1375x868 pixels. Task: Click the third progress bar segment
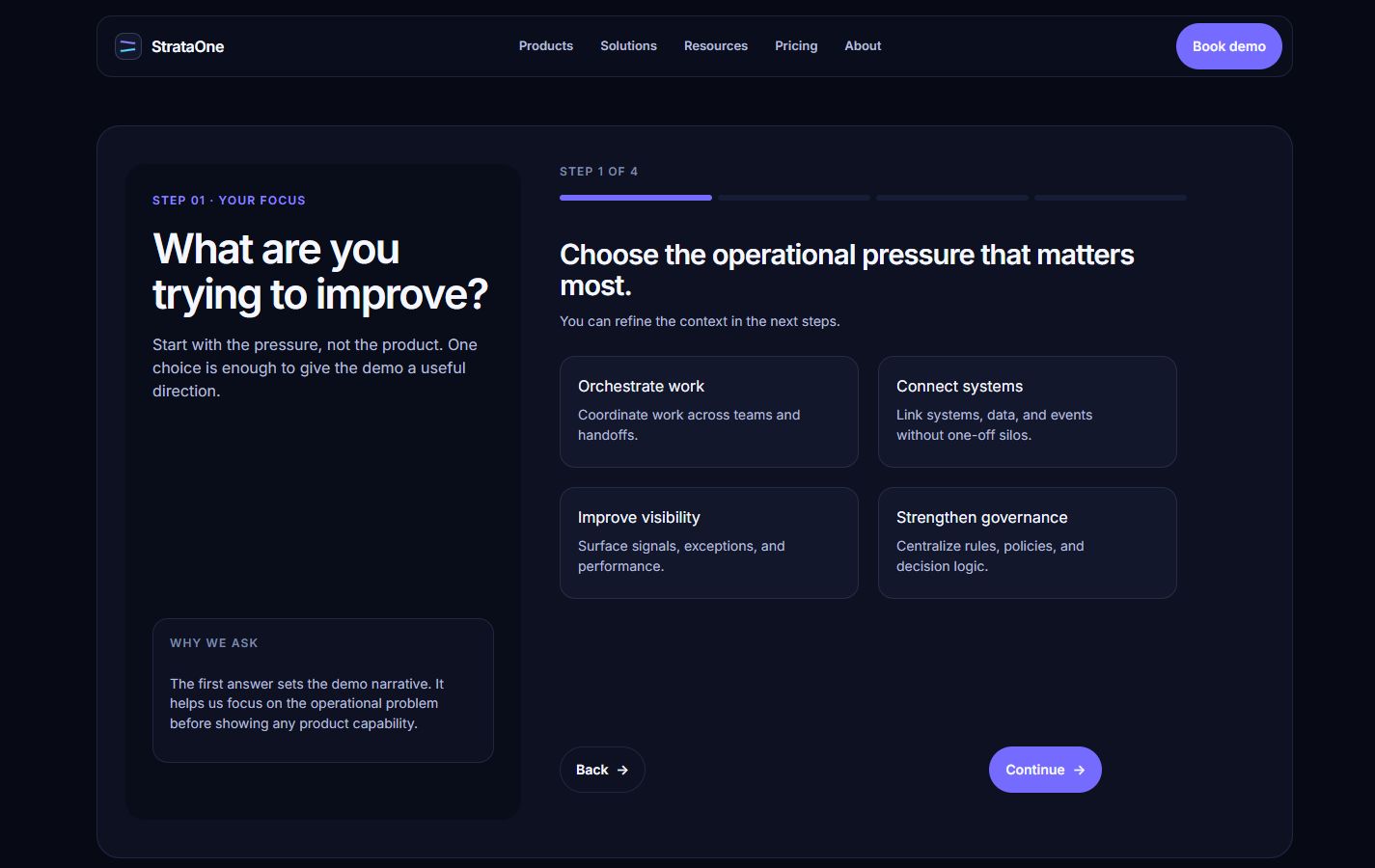[x=952, y=198]
